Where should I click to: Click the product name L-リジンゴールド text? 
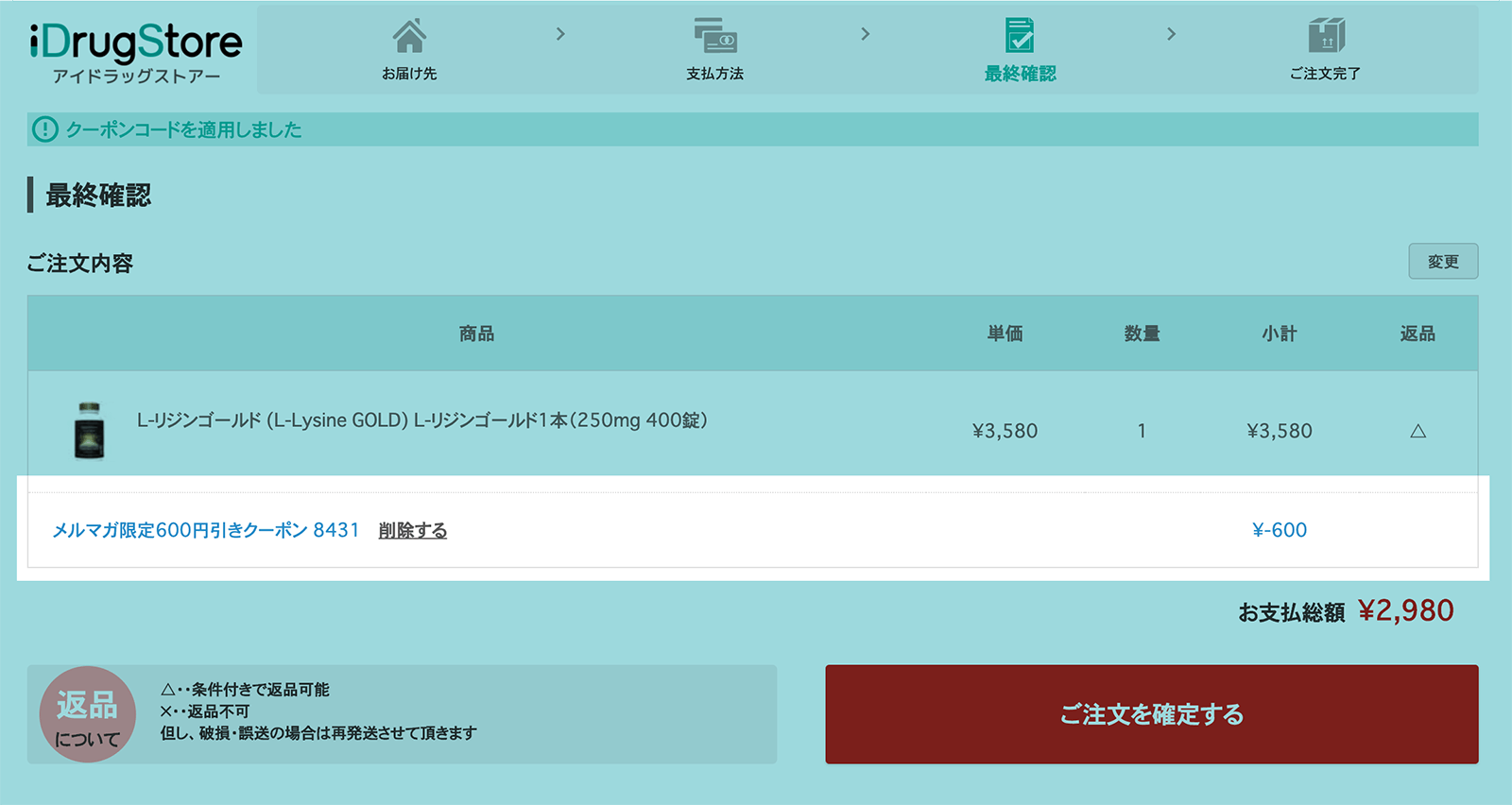pyautogui.click(x=422, y=420)
